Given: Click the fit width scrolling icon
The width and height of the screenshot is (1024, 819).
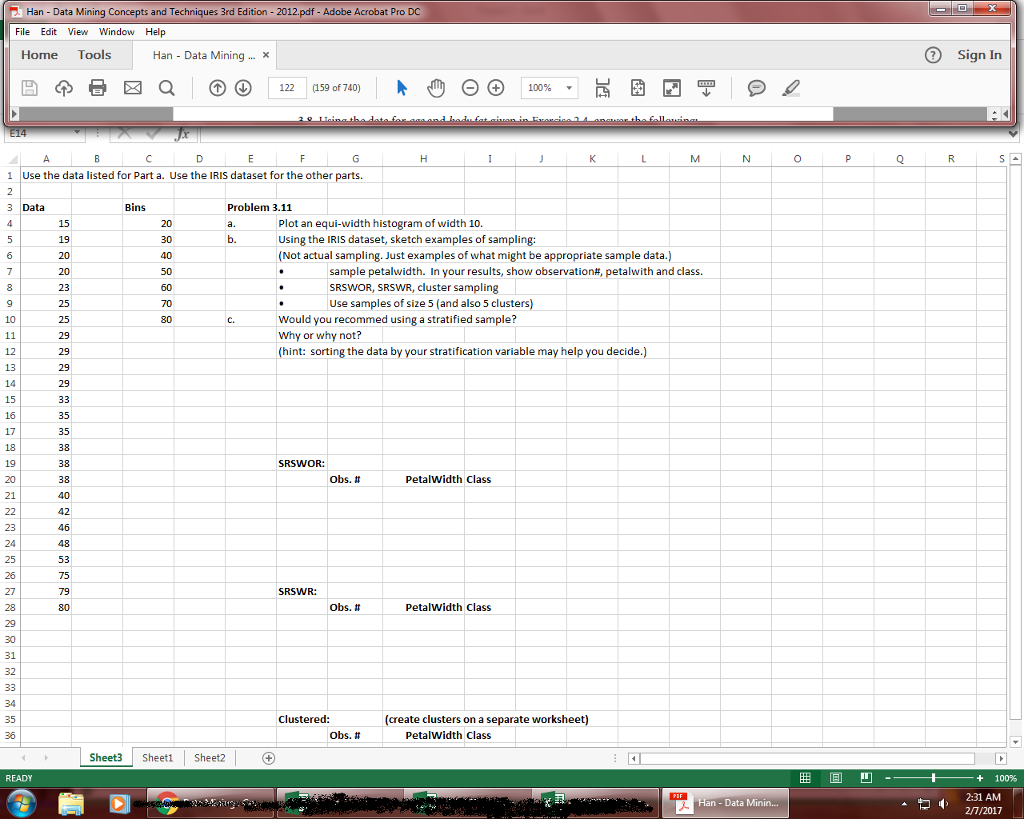Looking at the screenshot, I should click(x=603, y=88).
